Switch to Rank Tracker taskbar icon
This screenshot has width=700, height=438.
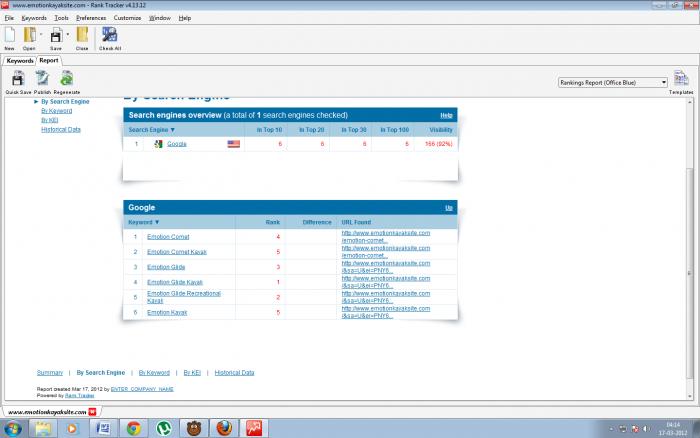(254, 429)
